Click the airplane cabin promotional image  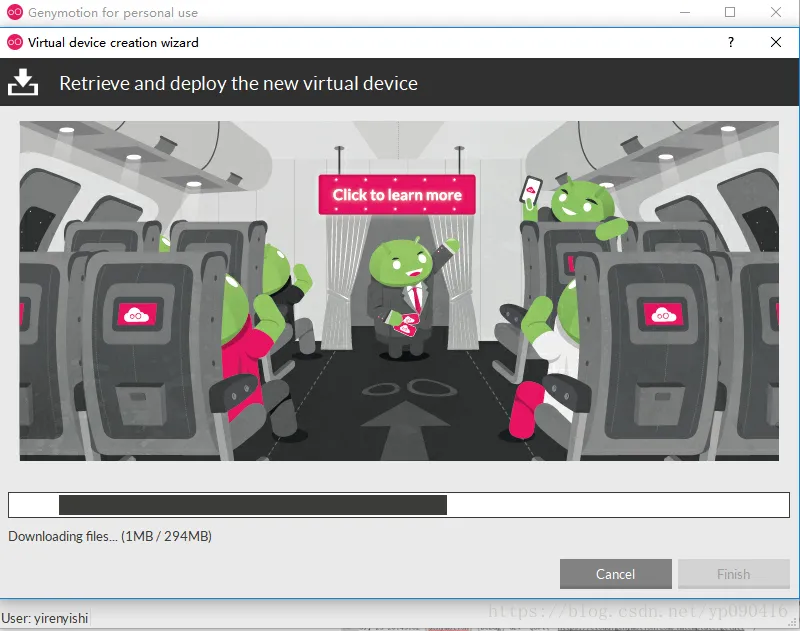(399, 291)
